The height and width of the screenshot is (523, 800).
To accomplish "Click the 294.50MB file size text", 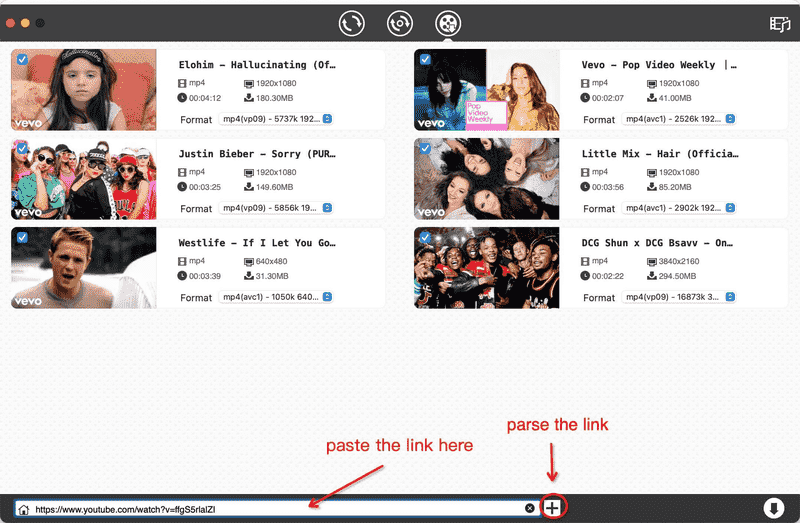I will [678, 276].
